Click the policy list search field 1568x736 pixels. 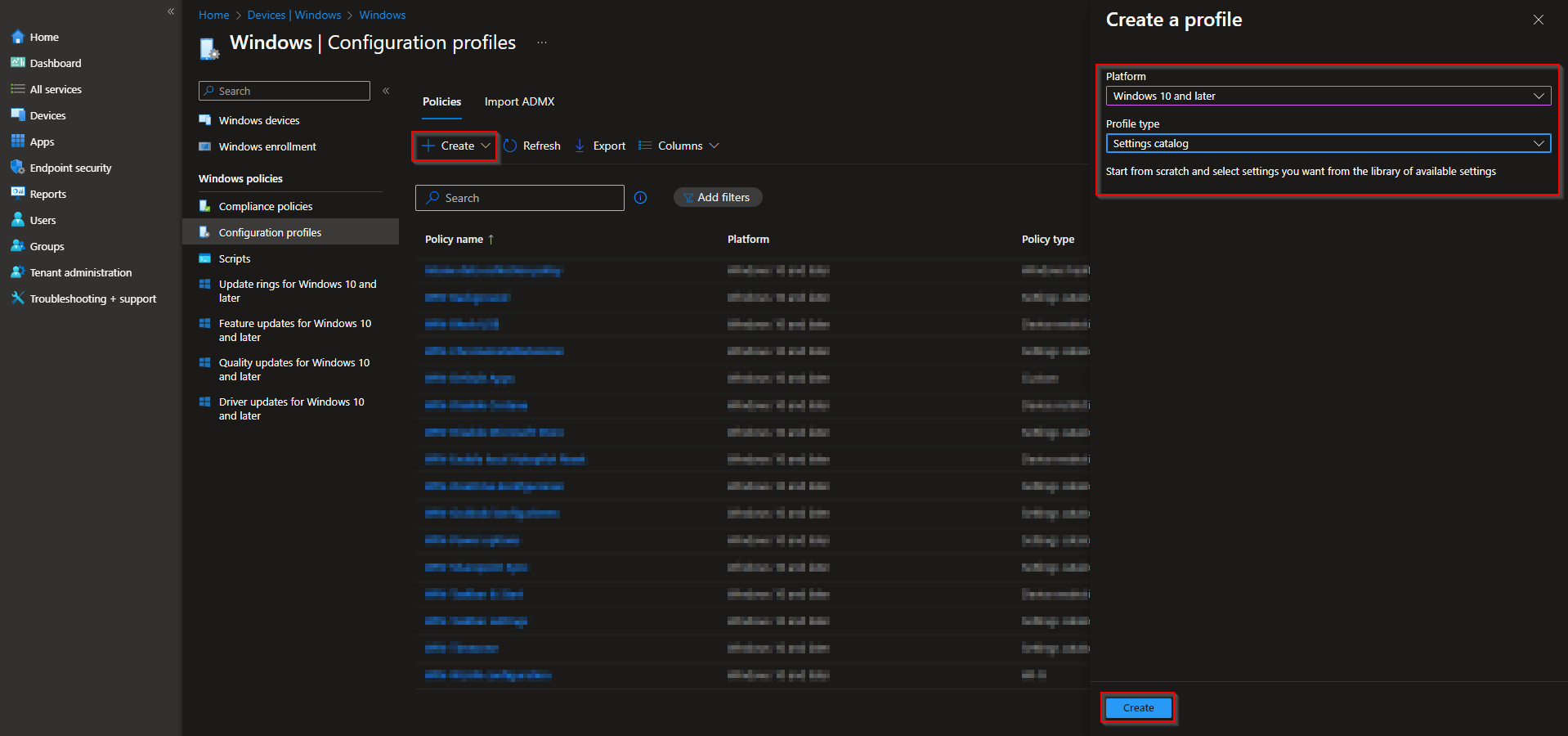(519, 197)
